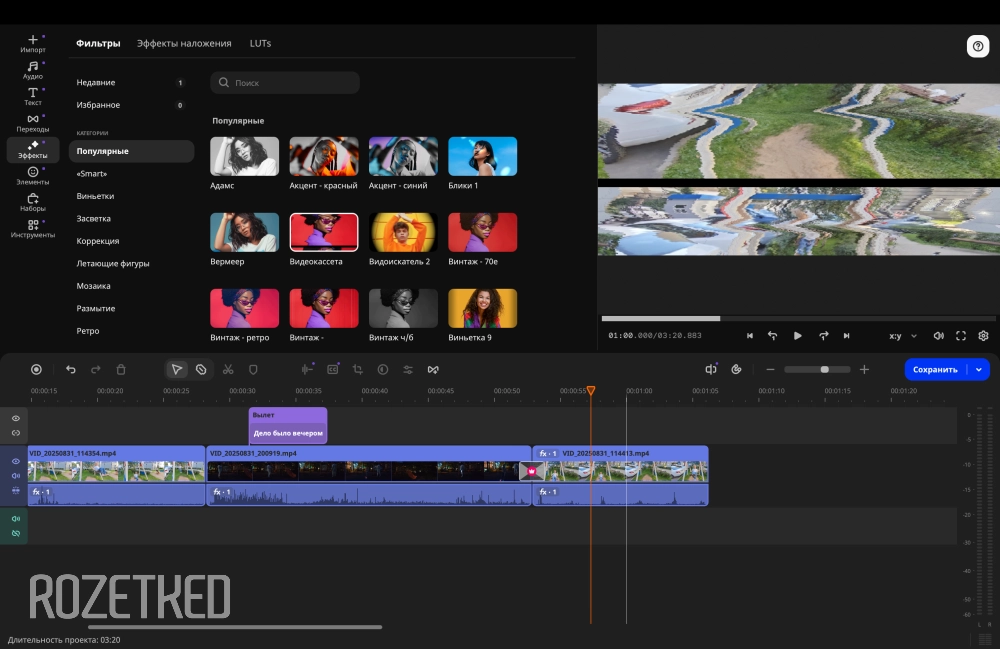Open the Инструменты tools panel

click(33, 229)
